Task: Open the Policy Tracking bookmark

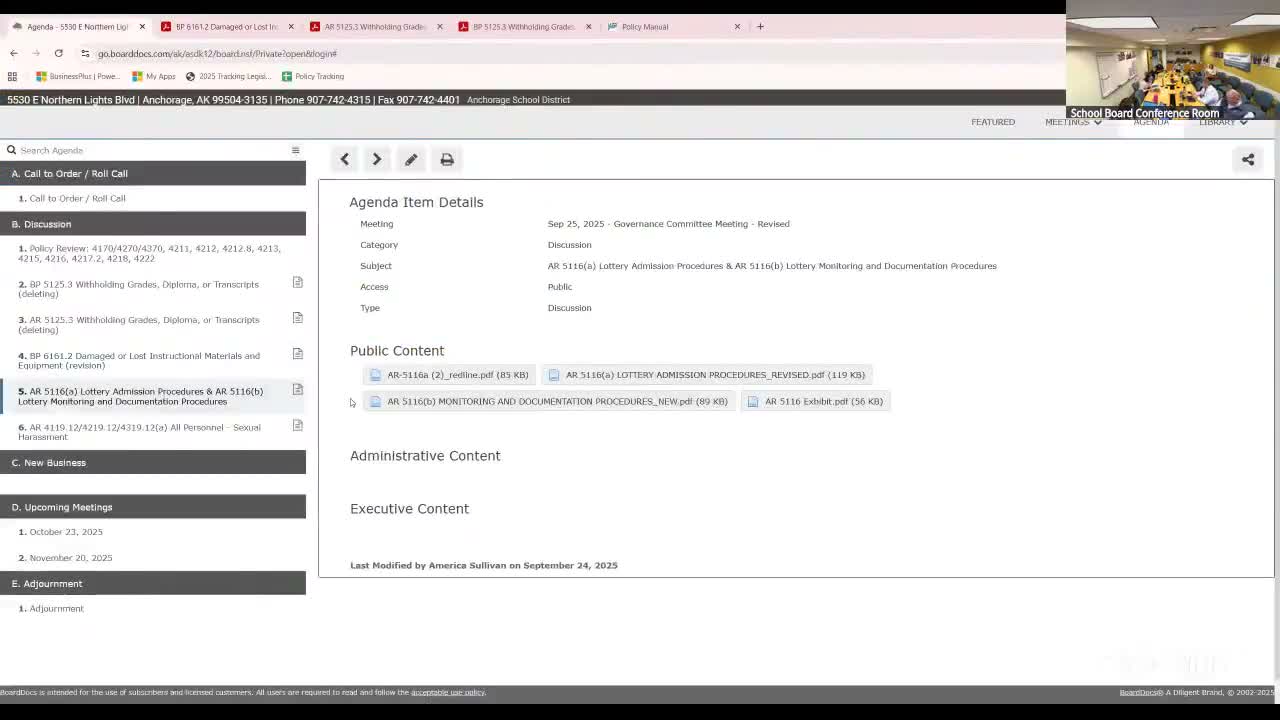Action: click(313, 76)
